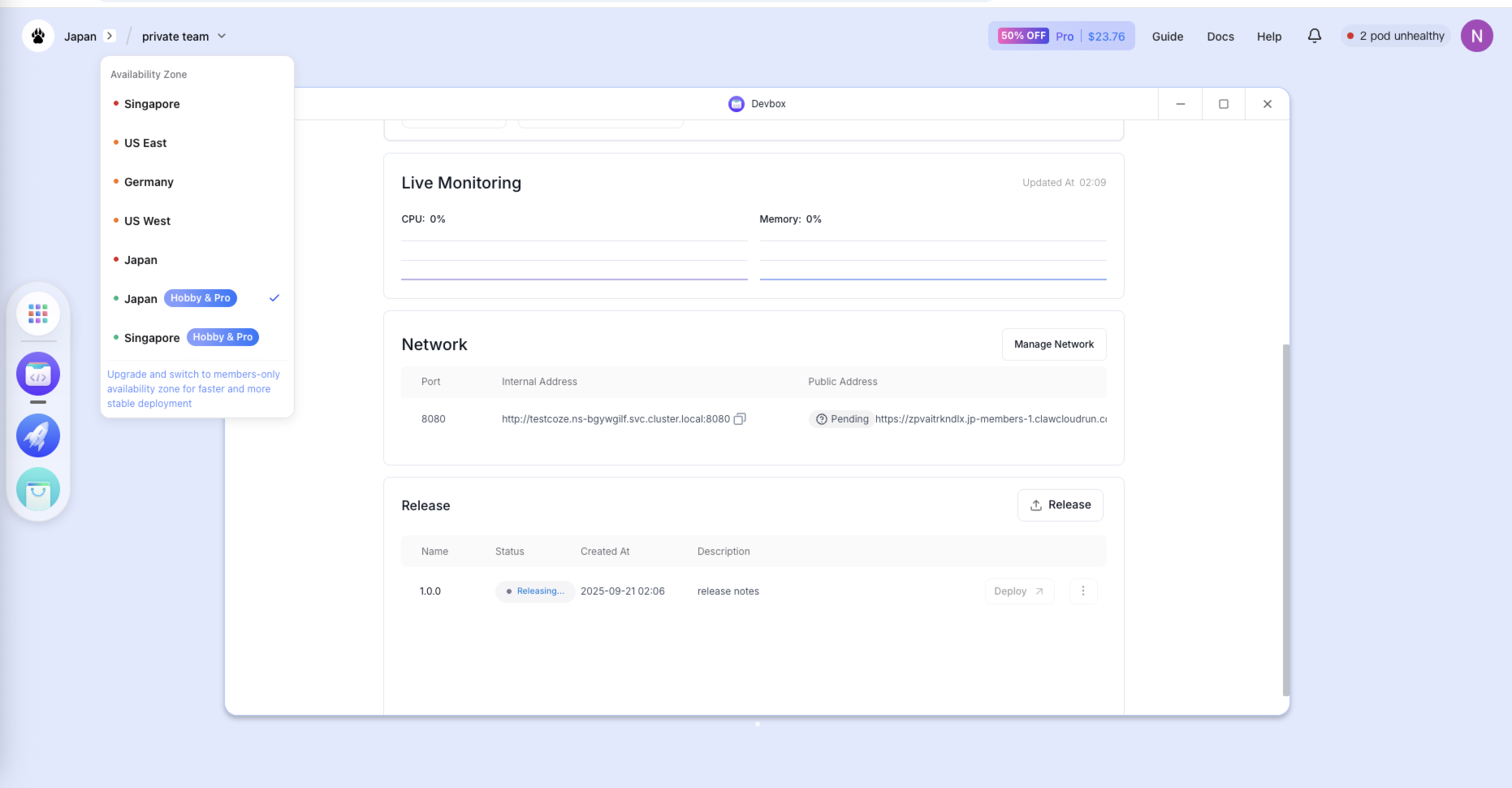Click release name 1.0.0
This screenshot has height=788, width=1512.
point(430,591)
